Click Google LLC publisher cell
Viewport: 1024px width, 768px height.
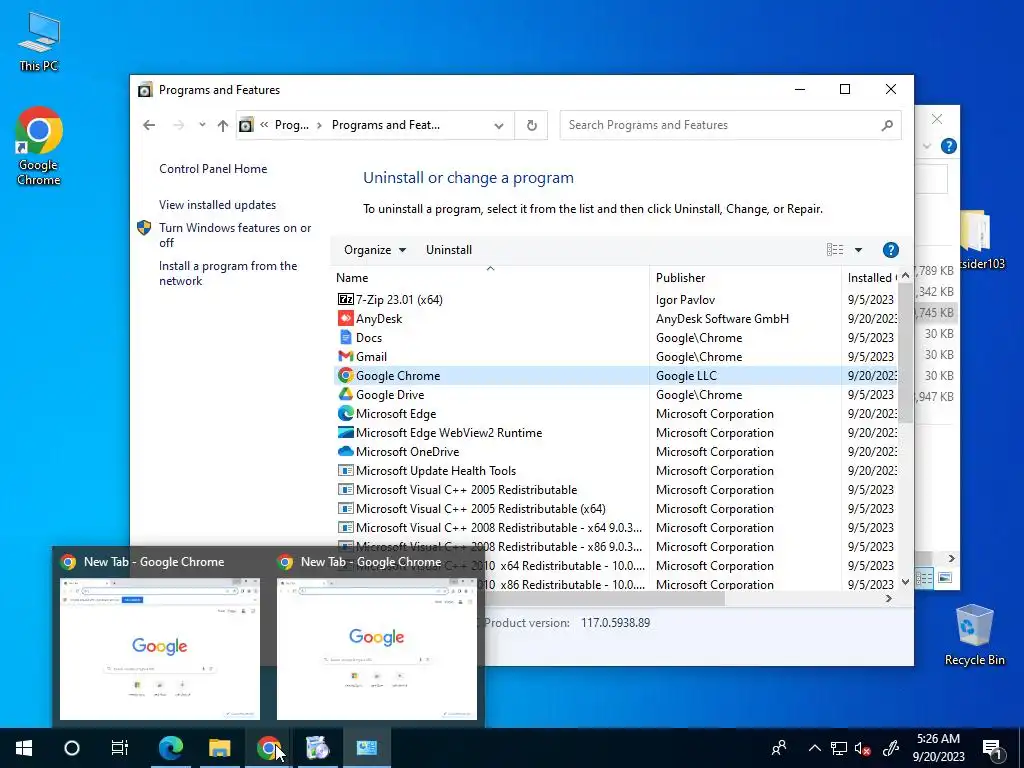tap(686, 376)
